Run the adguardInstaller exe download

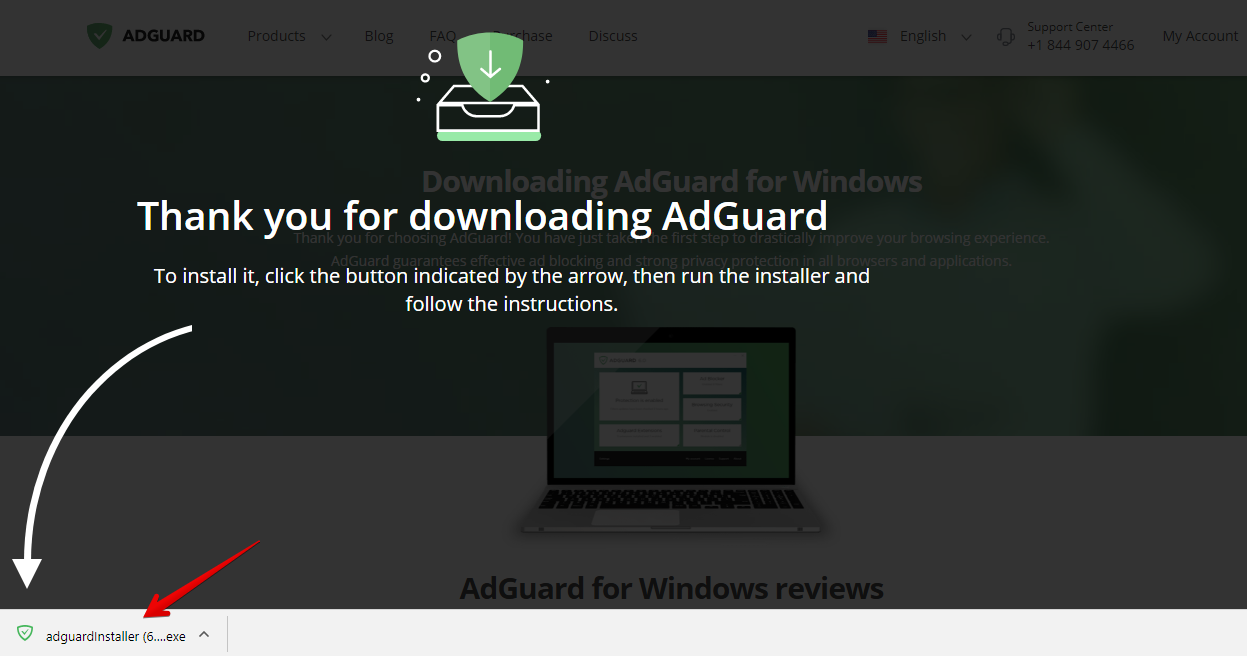(x=115, y=636)
